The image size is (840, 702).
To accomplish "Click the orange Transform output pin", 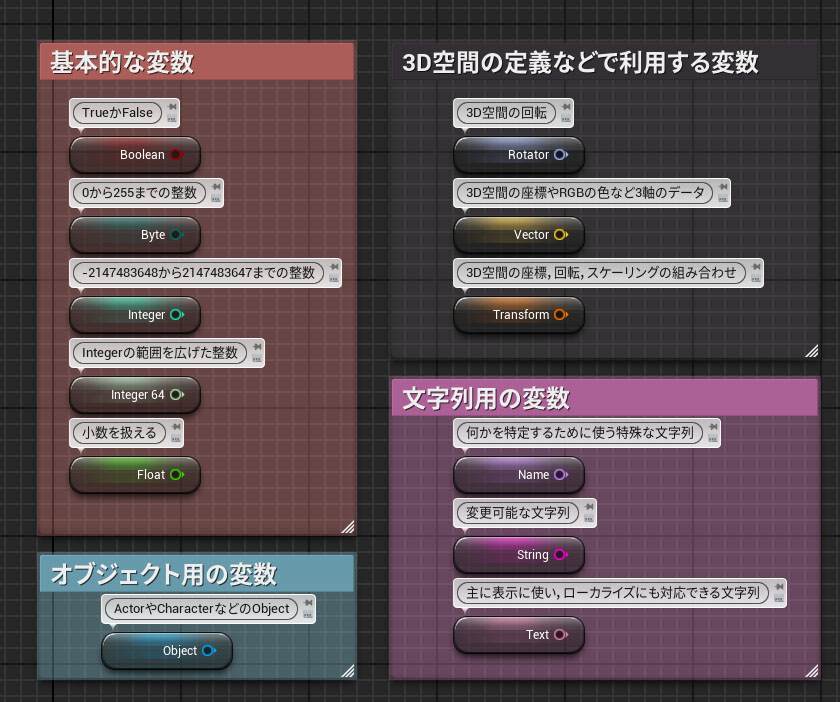I will tap(560, 315).
